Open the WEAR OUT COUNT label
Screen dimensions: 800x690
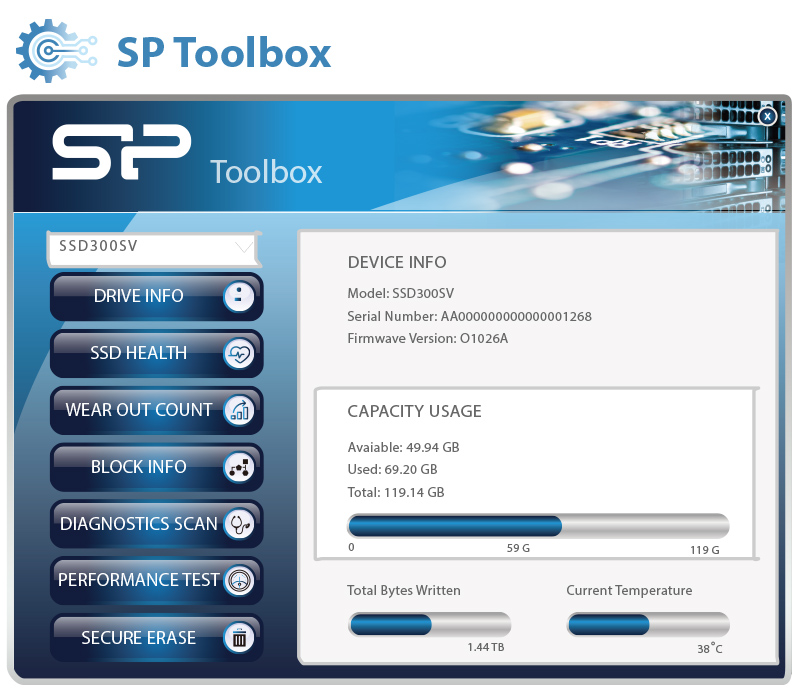(139, 410)
